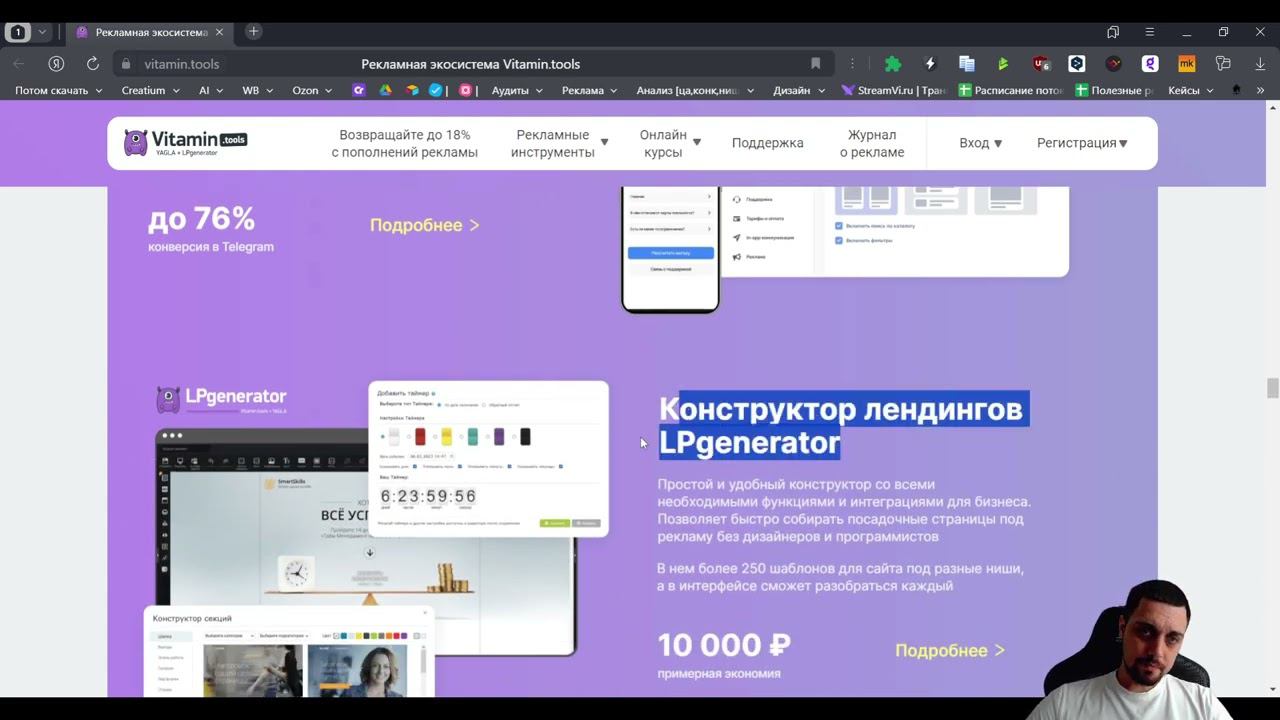The width and height of the screenshot is (1280, 720).
Task: Open the StreamVi.ru bookmark
Action: point(894,90)
